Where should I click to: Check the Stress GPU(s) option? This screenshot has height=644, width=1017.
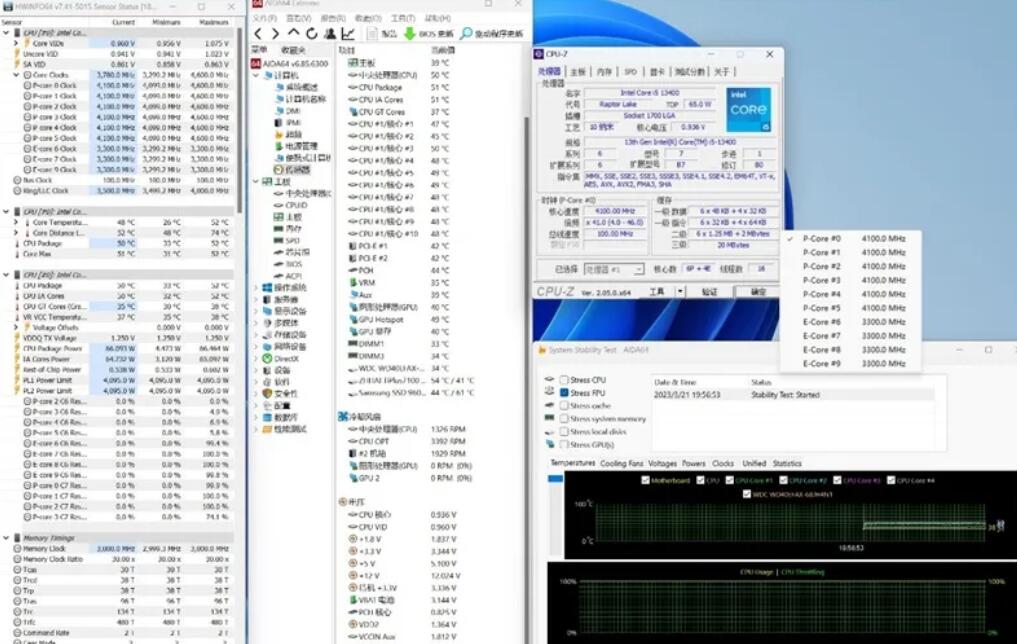click(x=564, y=443)
